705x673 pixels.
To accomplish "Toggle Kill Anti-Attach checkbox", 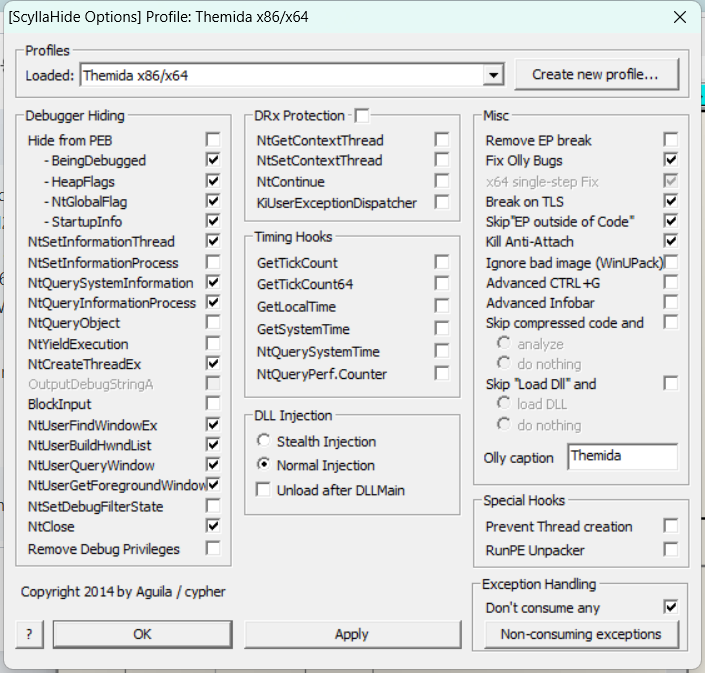I will click(671, 241).
